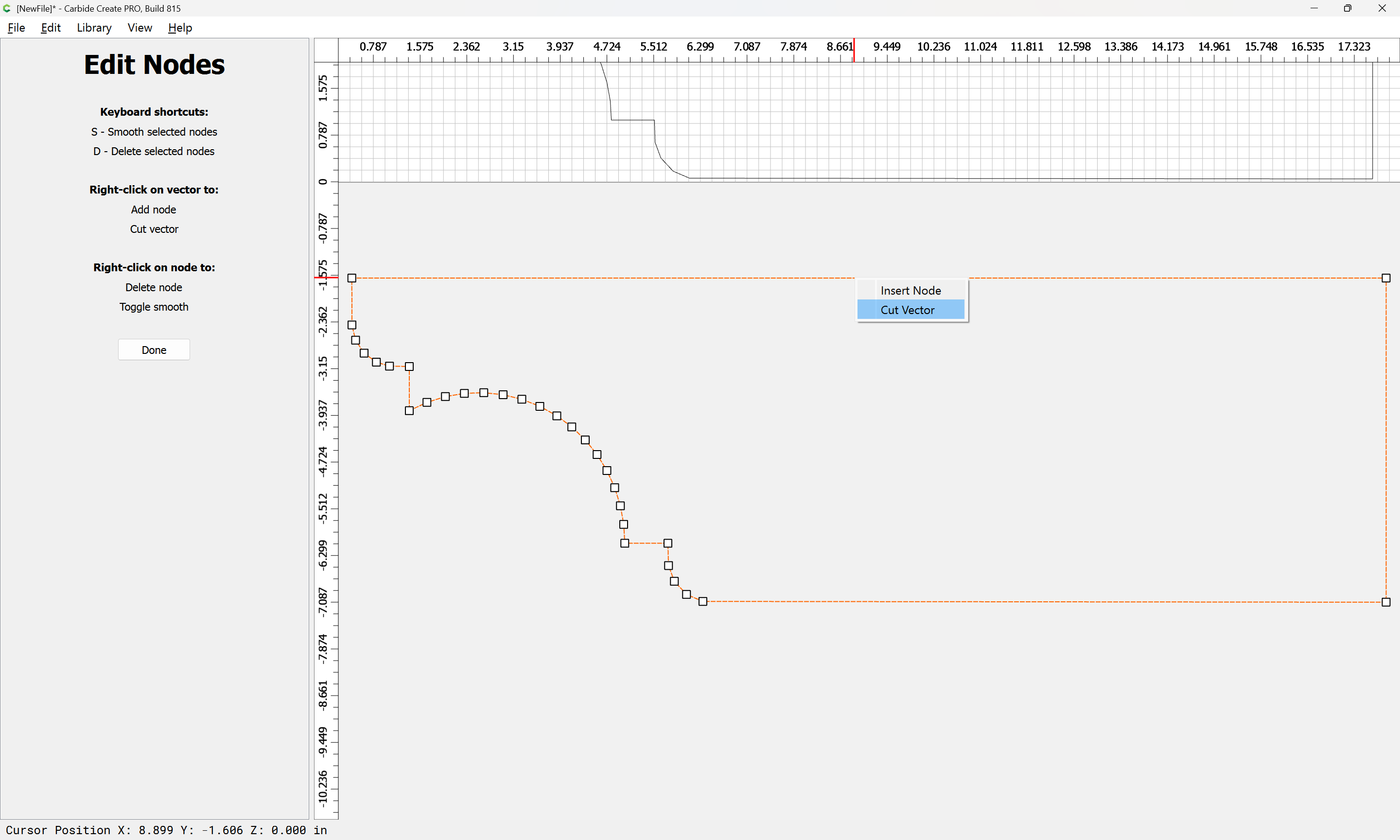Image resolution: width=1400 pixels, height=840 pixels.
Task: Open the Edit menu
Action: point(51,28)
